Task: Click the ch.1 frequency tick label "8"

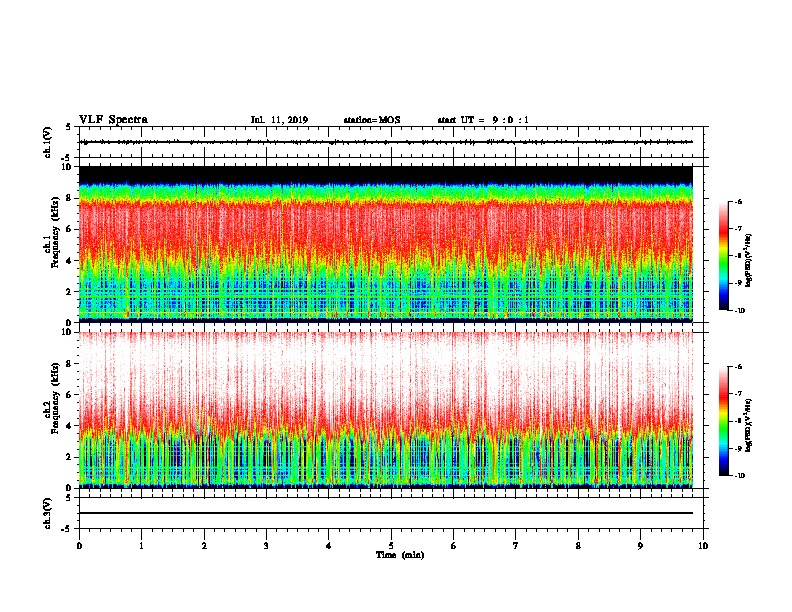Action: point(69,198)
